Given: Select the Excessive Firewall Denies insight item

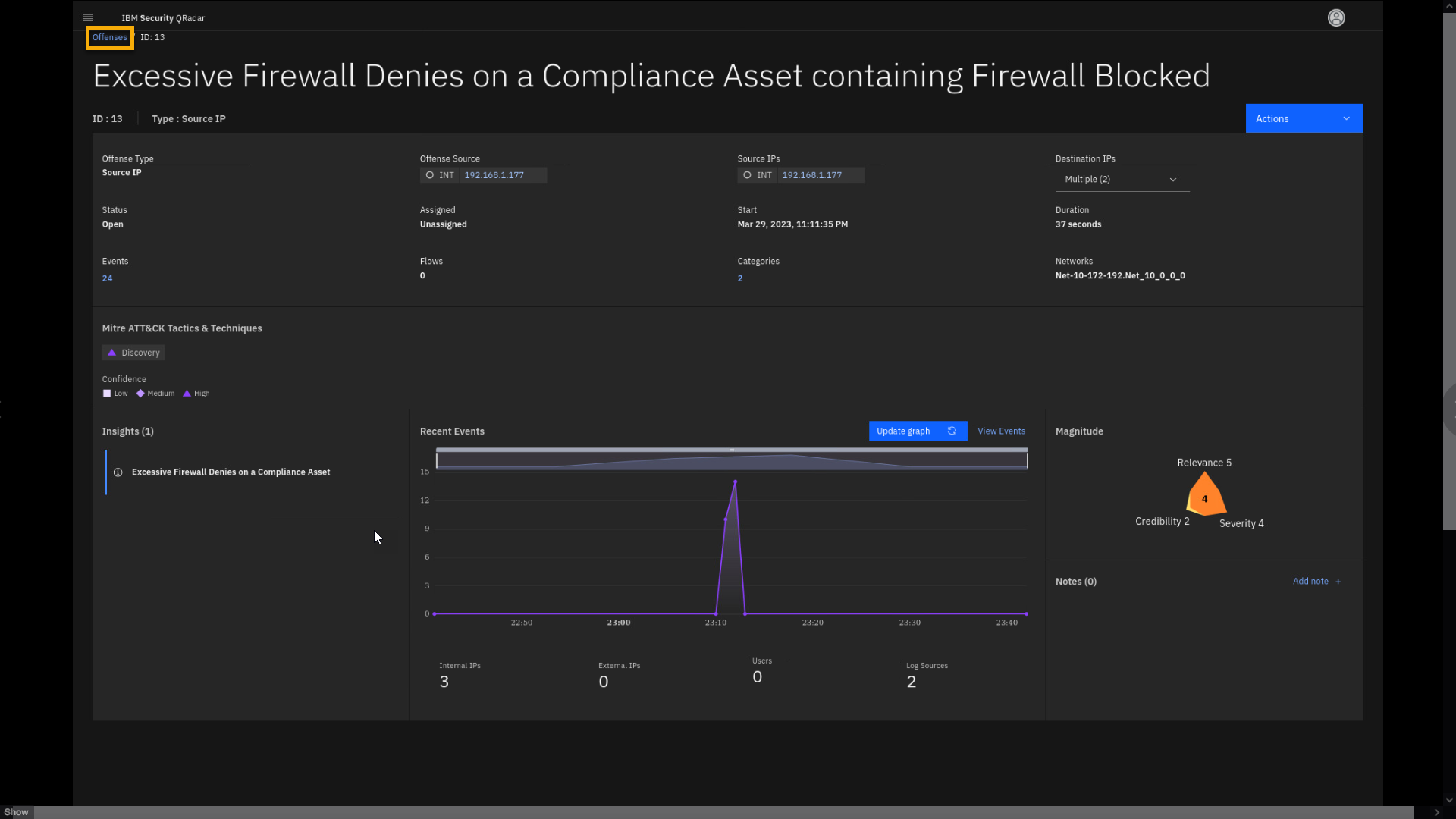Looking at the screenshot, I should coord(231,472).
